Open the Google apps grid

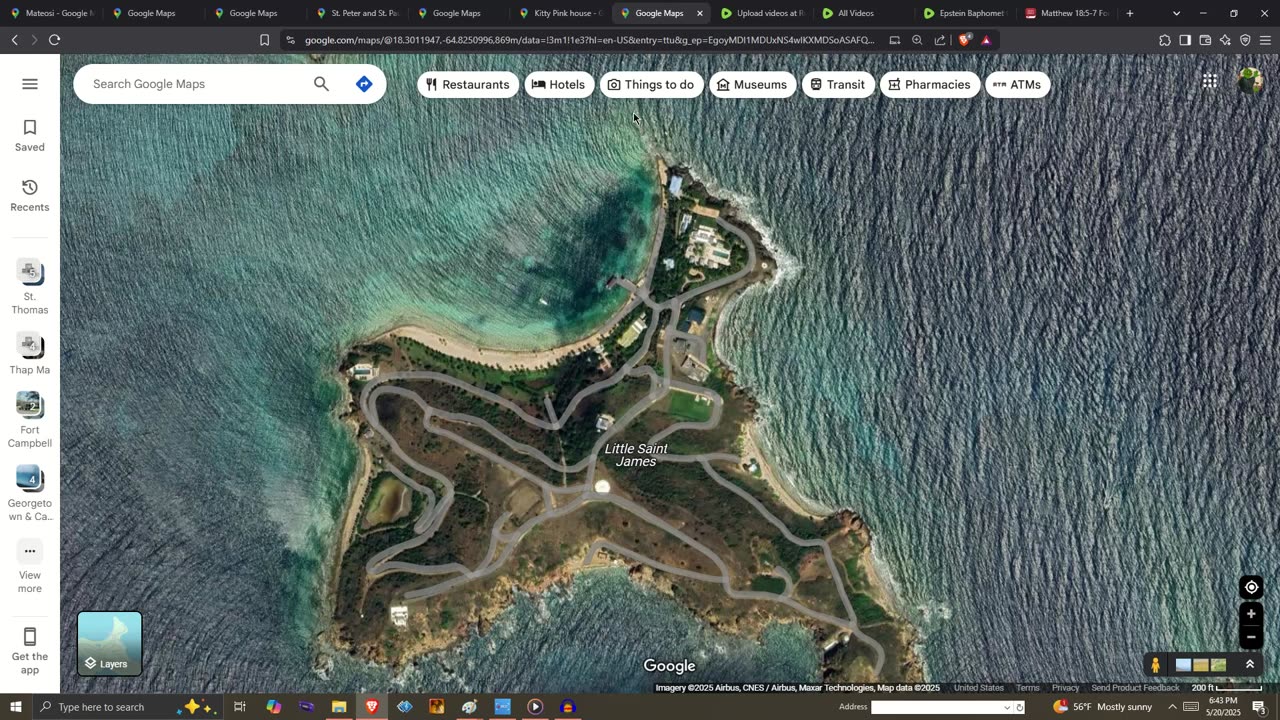pyautogui.click(x=1210, y=81)
